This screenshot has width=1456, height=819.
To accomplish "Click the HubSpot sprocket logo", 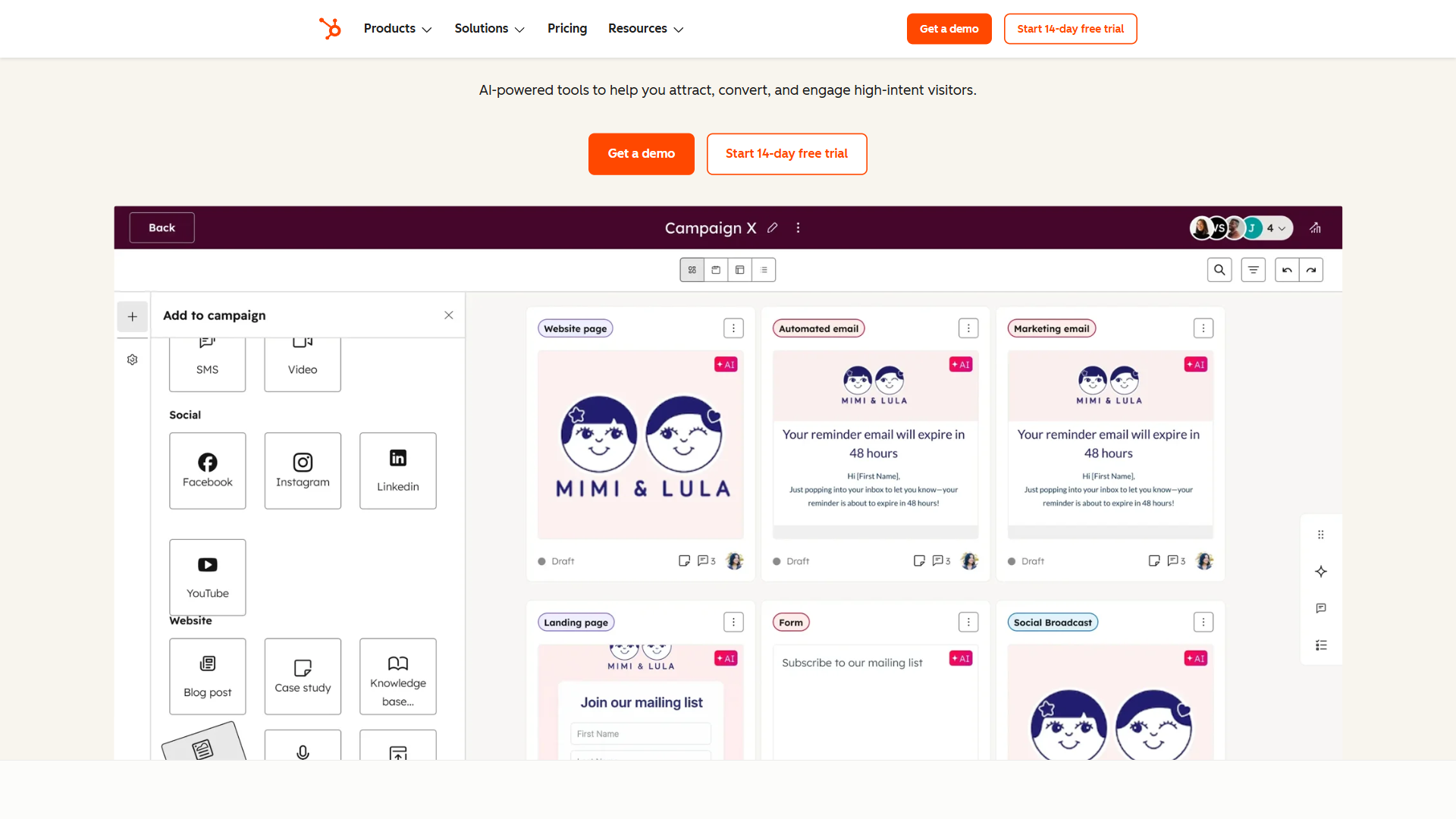I will 330,29.
